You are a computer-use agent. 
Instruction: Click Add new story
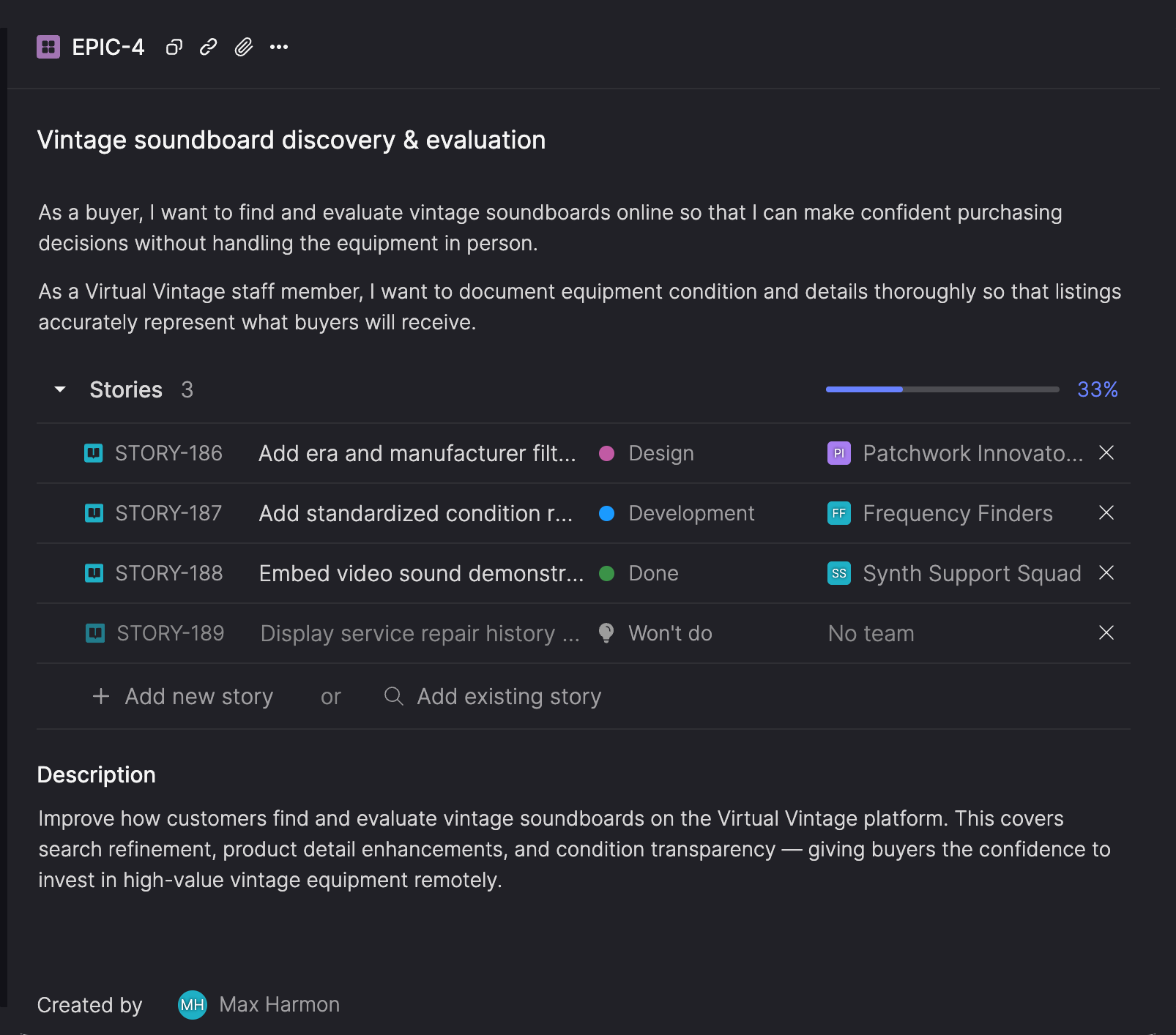pyautogui.click(x=183, y=697)
